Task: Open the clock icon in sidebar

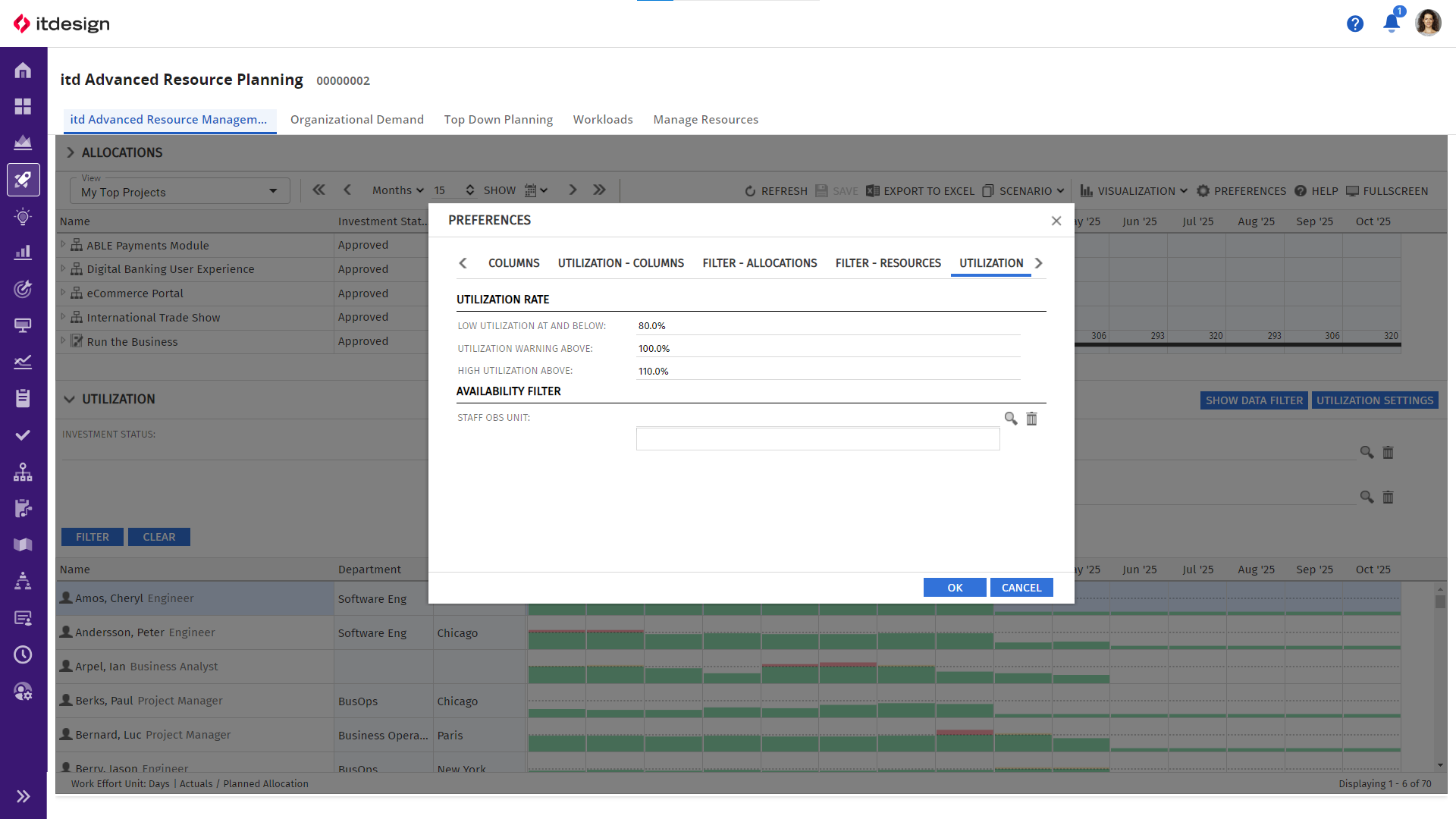Action: pyautogui.click(x=23, y=654)
